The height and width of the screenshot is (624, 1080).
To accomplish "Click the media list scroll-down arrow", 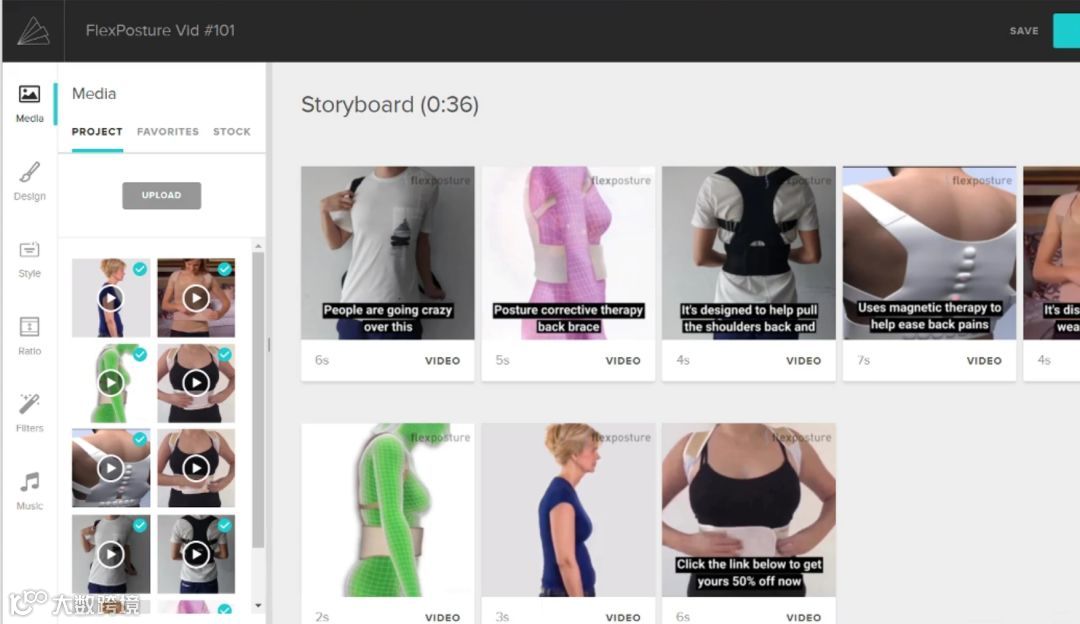I will [x=258, y=606].
